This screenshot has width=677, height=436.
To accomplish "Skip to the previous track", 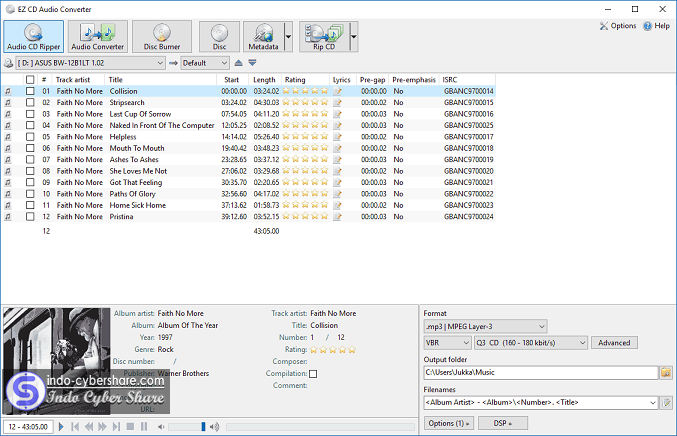I will pyautogui.click(x=75, y=427).
